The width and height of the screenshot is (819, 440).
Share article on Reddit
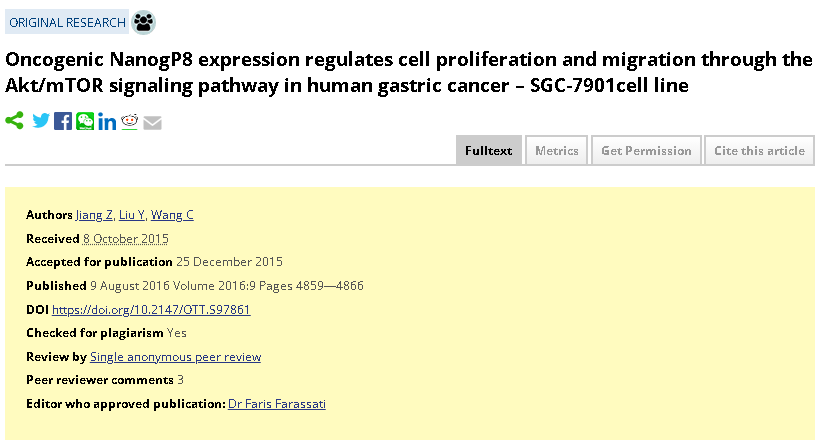[130, 122]
